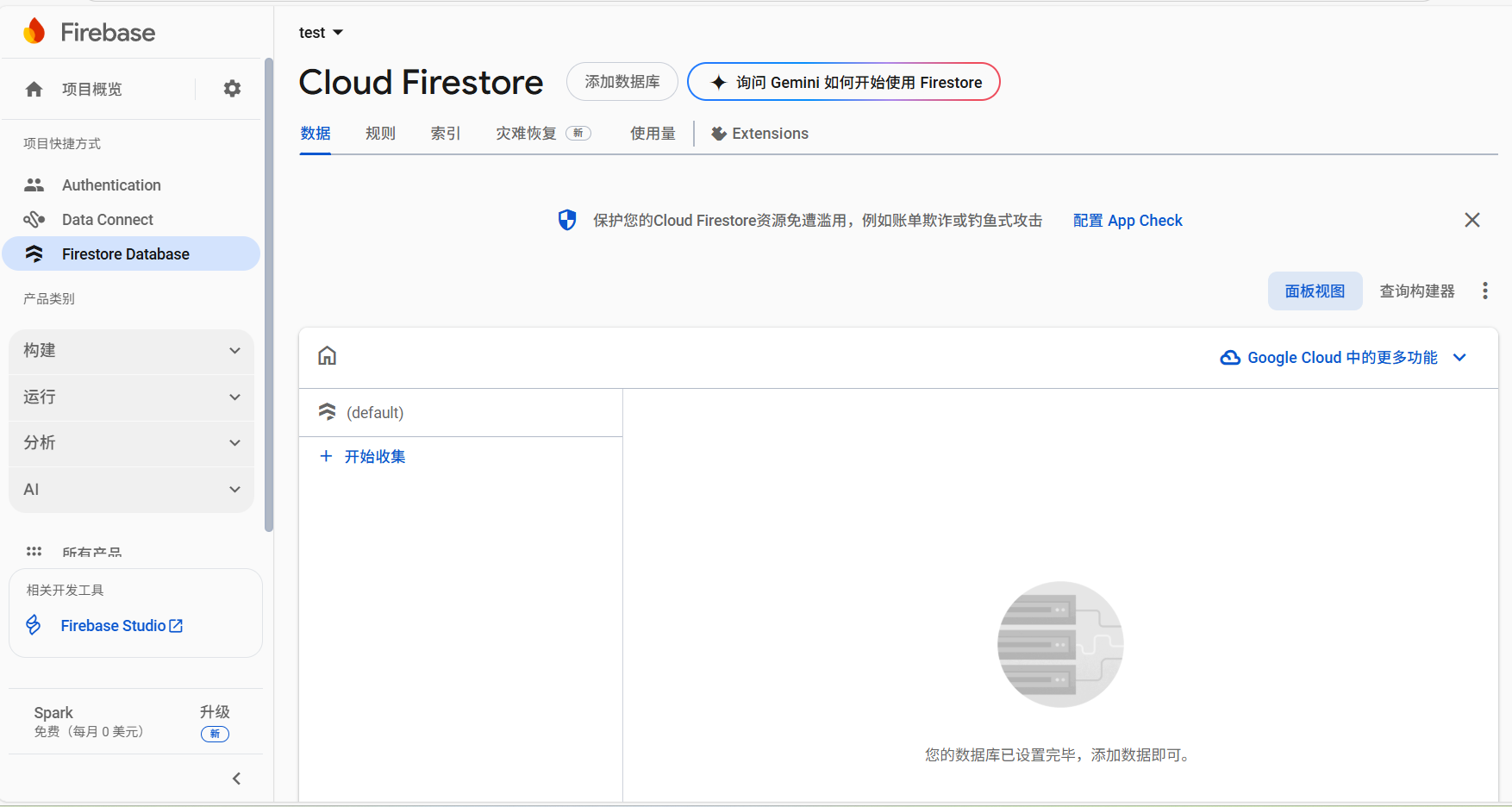1512x807 pixels.
Task: Open the 索引 tab
Action: pos(445,133)
